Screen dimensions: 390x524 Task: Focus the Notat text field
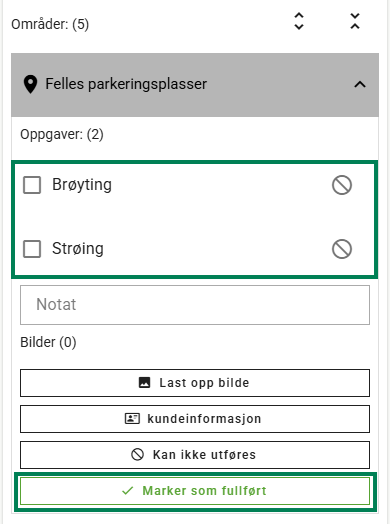coord(195,305)
